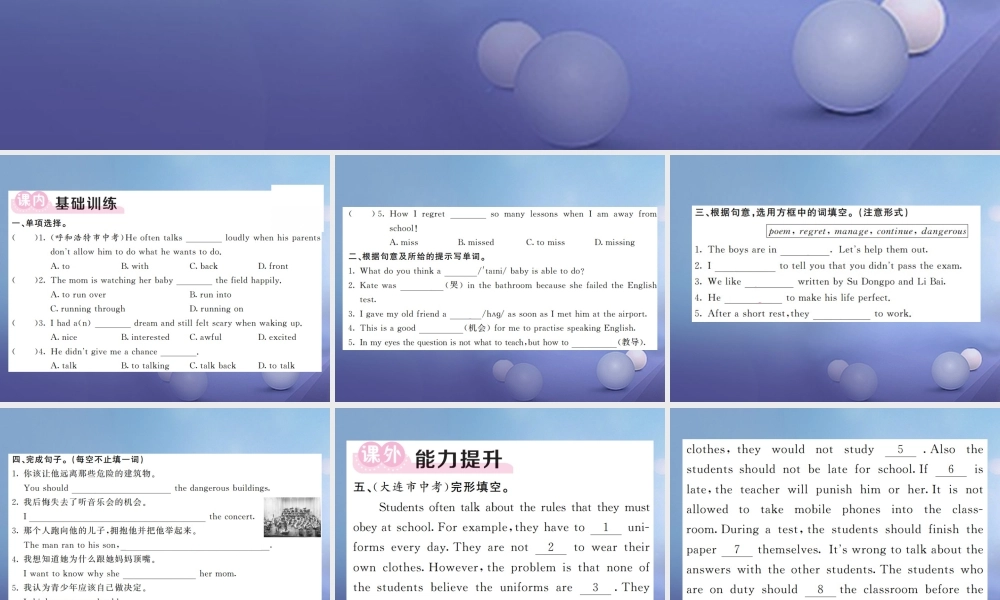
Task: Choose option 'B. with' in question 1
Action: (135, 266)
